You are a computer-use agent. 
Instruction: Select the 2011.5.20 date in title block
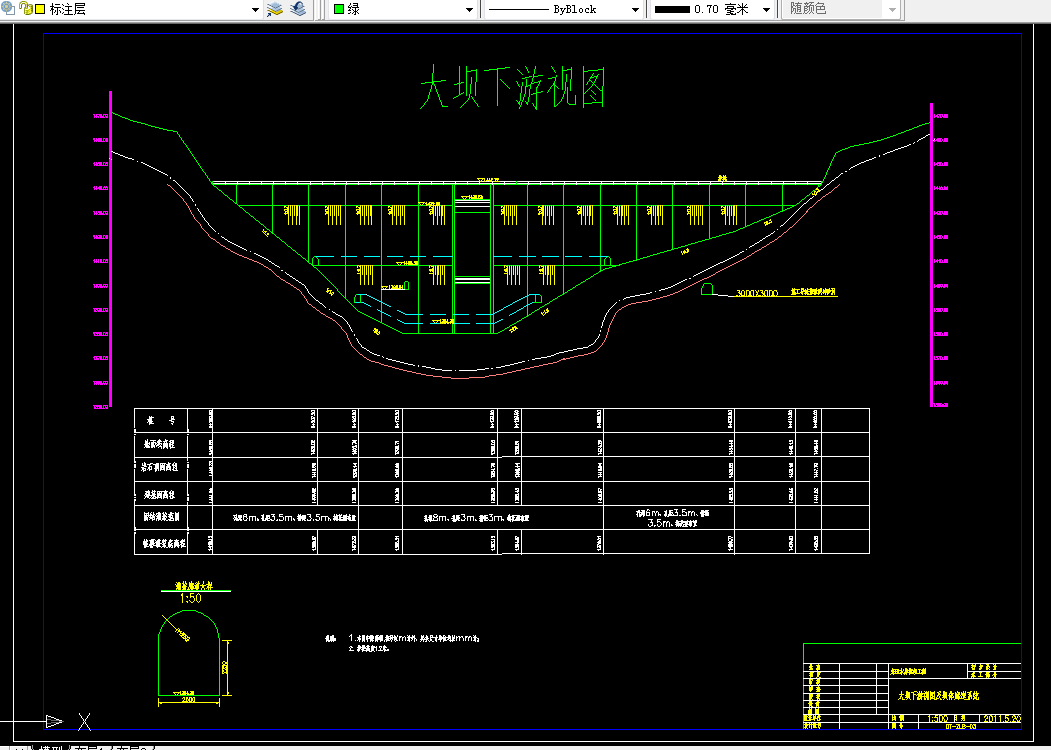click(x=1003, y=718)
